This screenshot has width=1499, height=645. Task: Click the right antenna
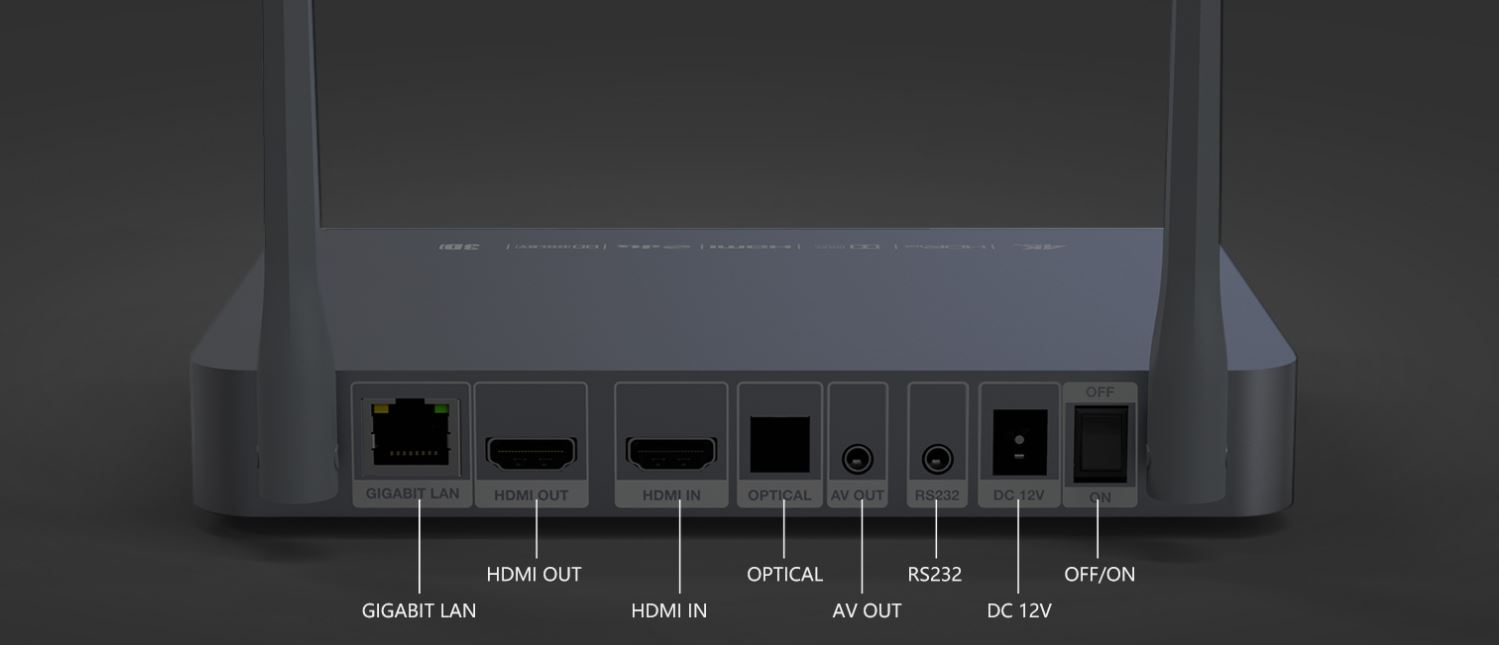click(1187, 250)
